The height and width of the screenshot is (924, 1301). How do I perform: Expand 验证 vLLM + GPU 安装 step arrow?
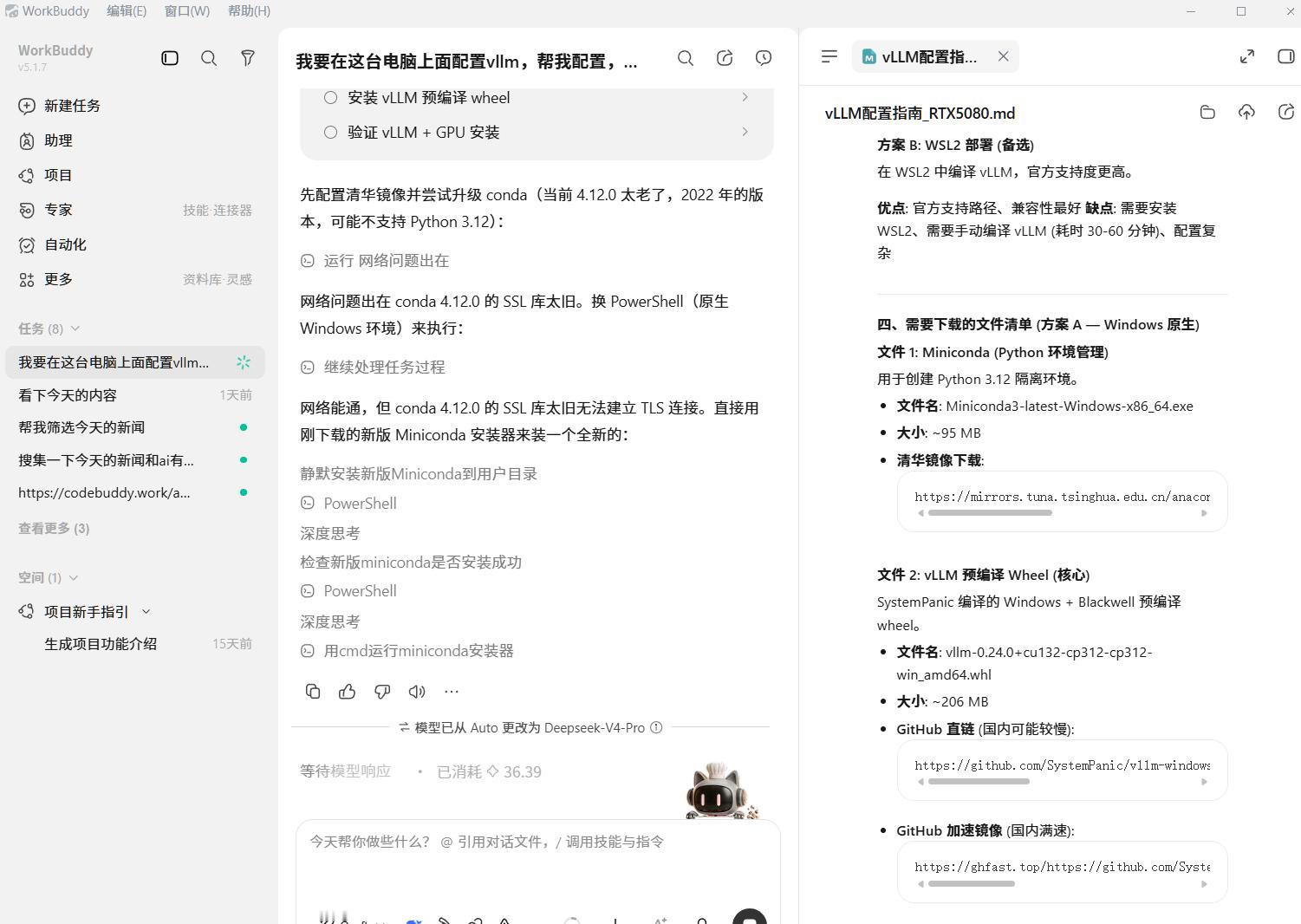point(745,132)
